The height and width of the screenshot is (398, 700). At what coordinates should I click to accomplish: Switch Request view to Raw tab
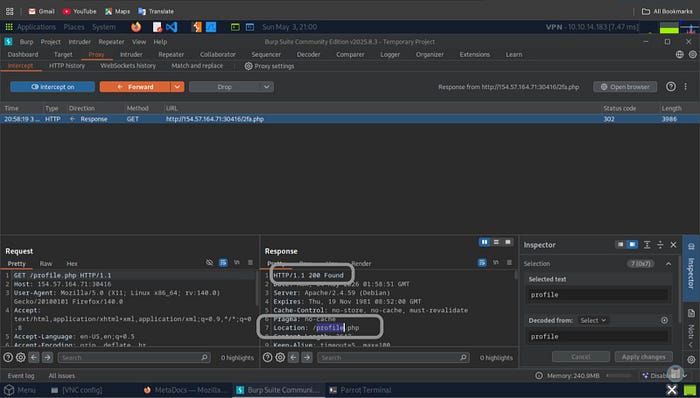tap(46, 263)
